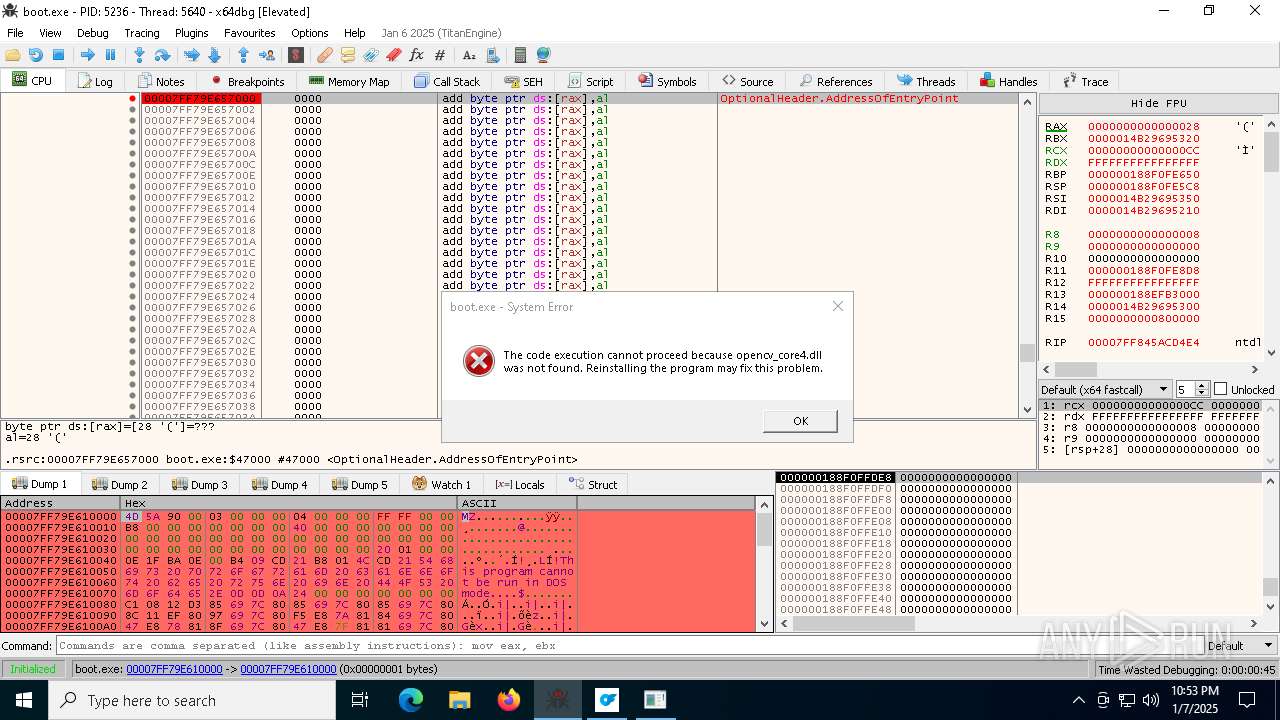
Task: Click the Time Wasted Debugging status label
Action: pos(1186,670)
